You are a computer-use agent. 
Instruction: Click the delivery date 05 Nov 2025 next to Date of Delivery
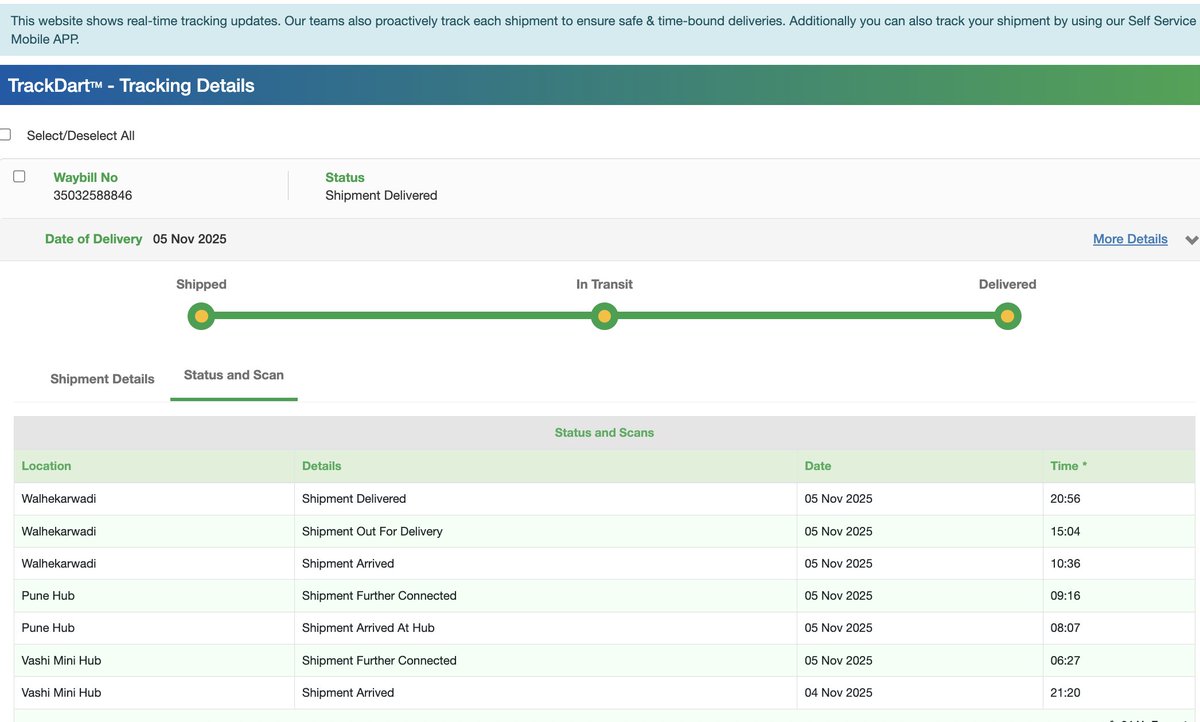[190, 239]
